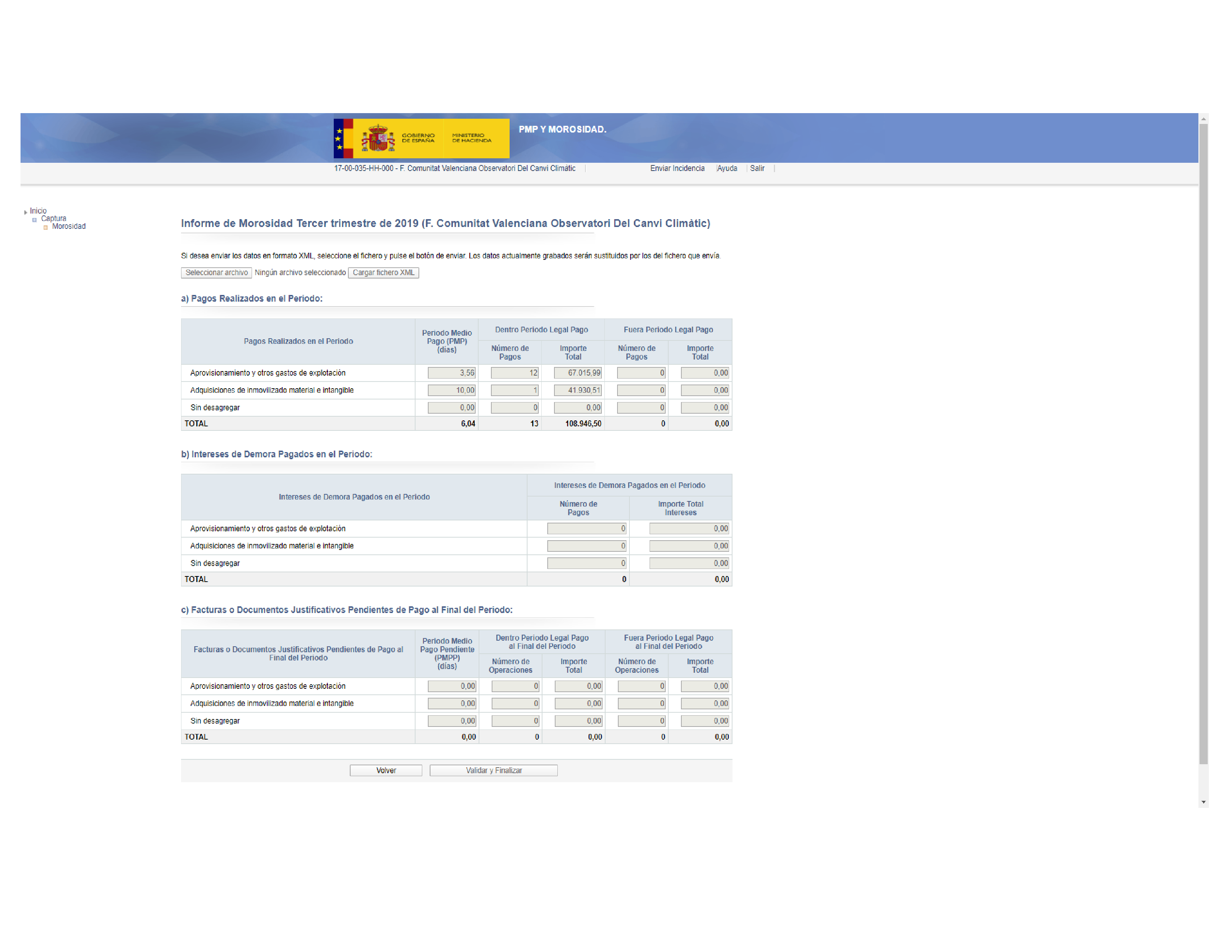Click Importe Total field 67.015,99

578,373
